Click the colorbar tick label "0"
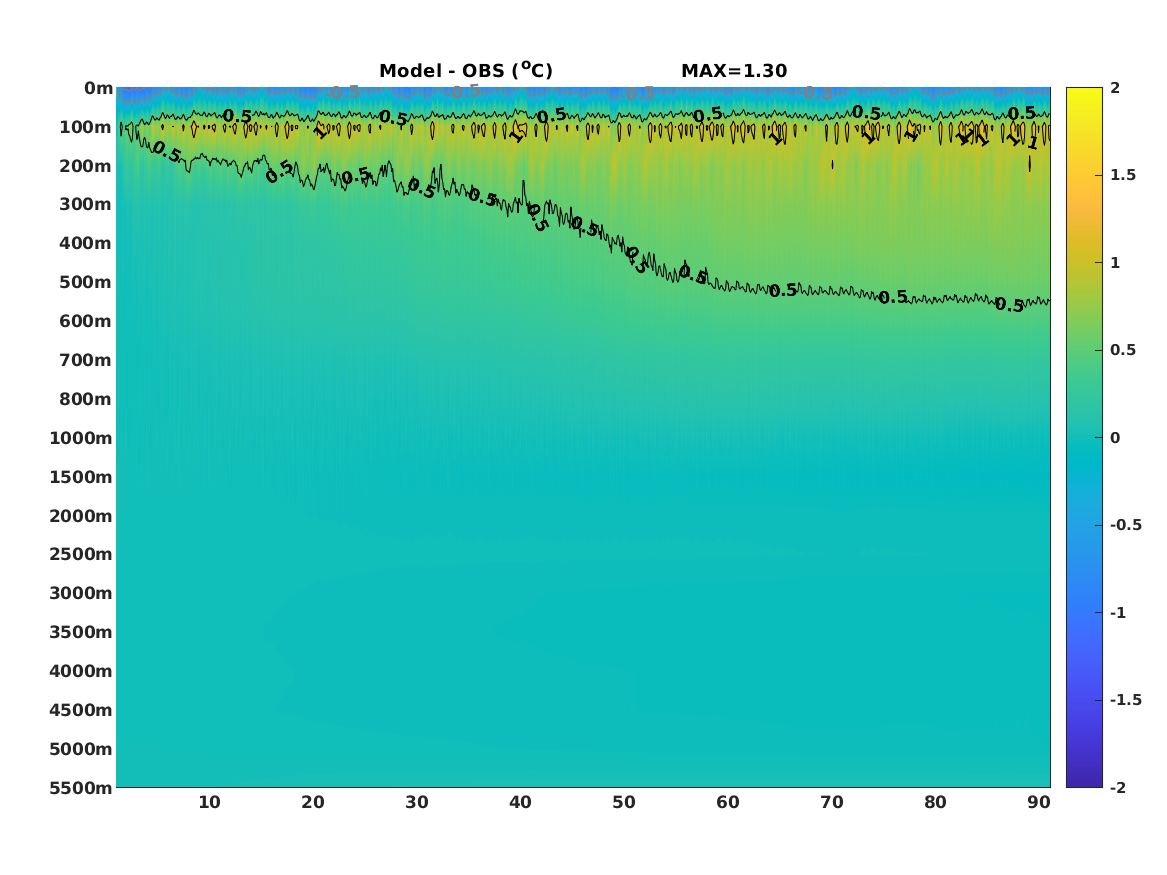This screenshot has width=1167, height=875. tap(1115, 438)
